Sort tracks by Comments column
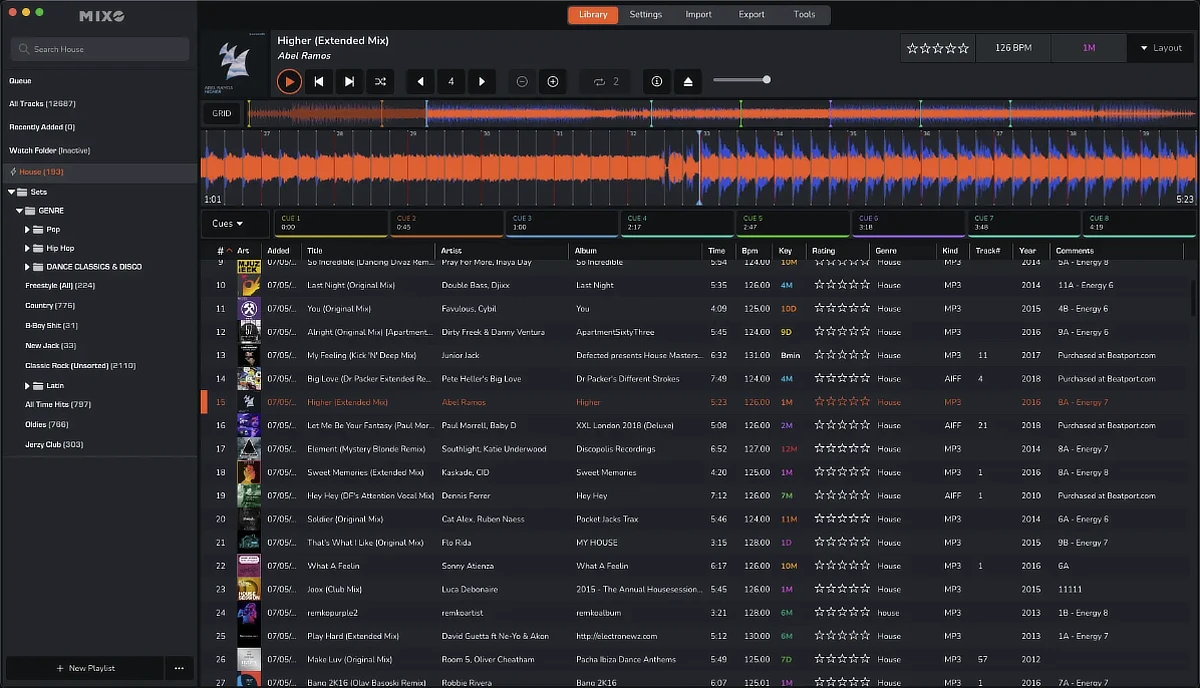This screenshot has width=1200, height=688. point(1075,251)
